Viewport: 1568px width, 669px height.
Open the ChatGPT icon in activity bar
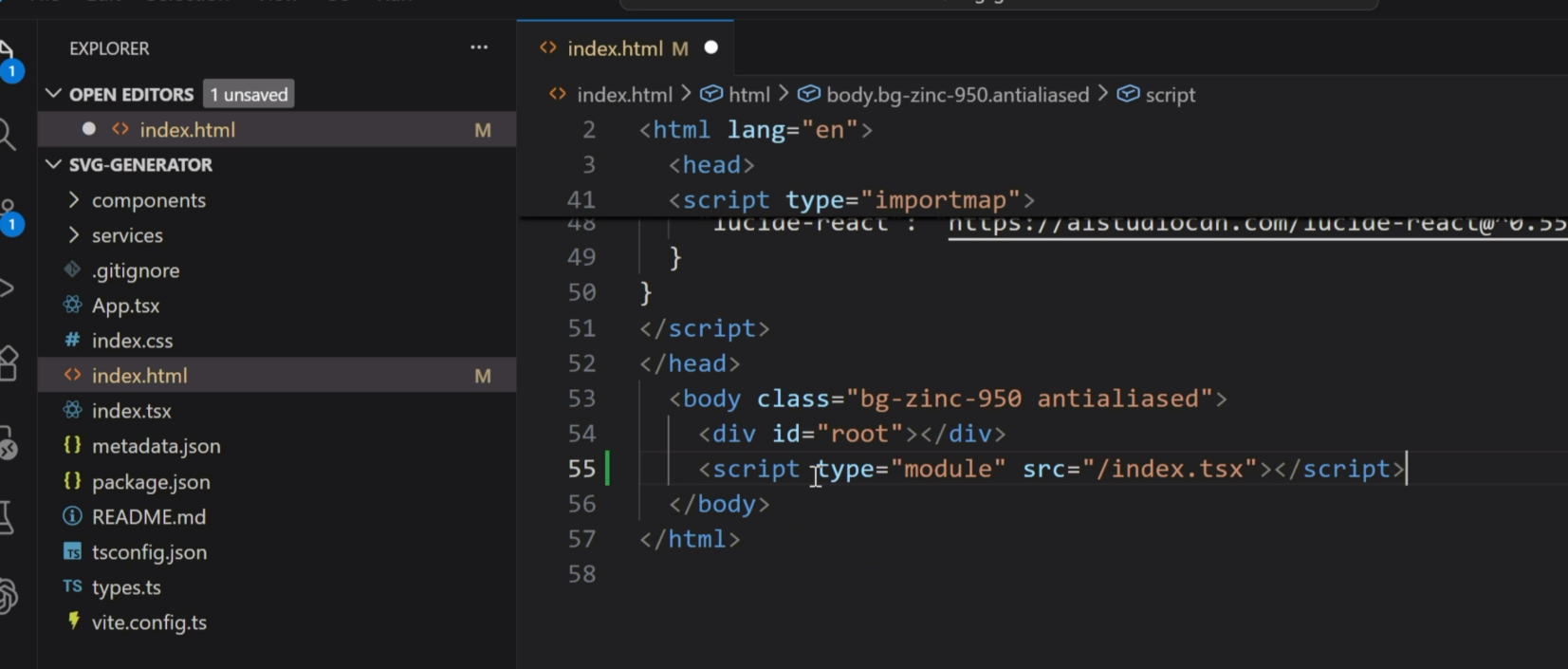[9, 596]
